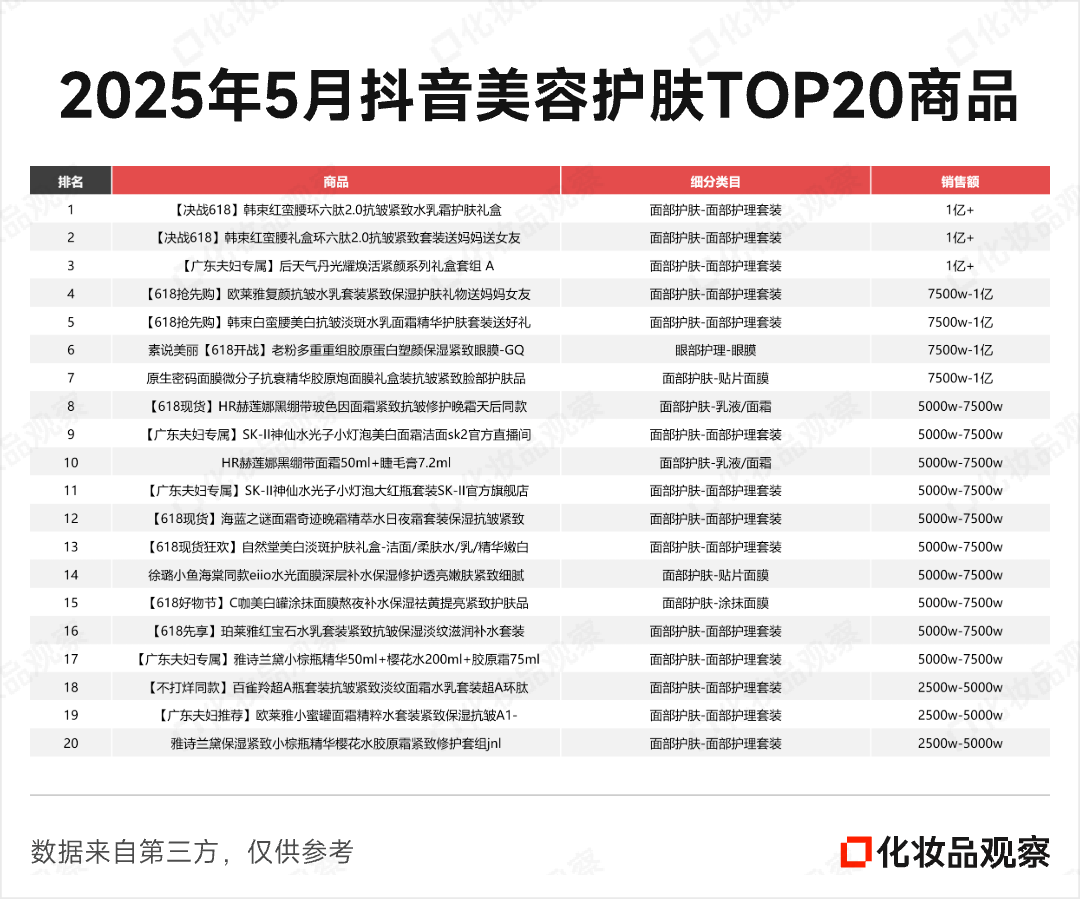Select rank 1 韩束红蛮腰 product row
Image resolution: width=1080 pixels, height=899 pixels.
coord(540,210)
